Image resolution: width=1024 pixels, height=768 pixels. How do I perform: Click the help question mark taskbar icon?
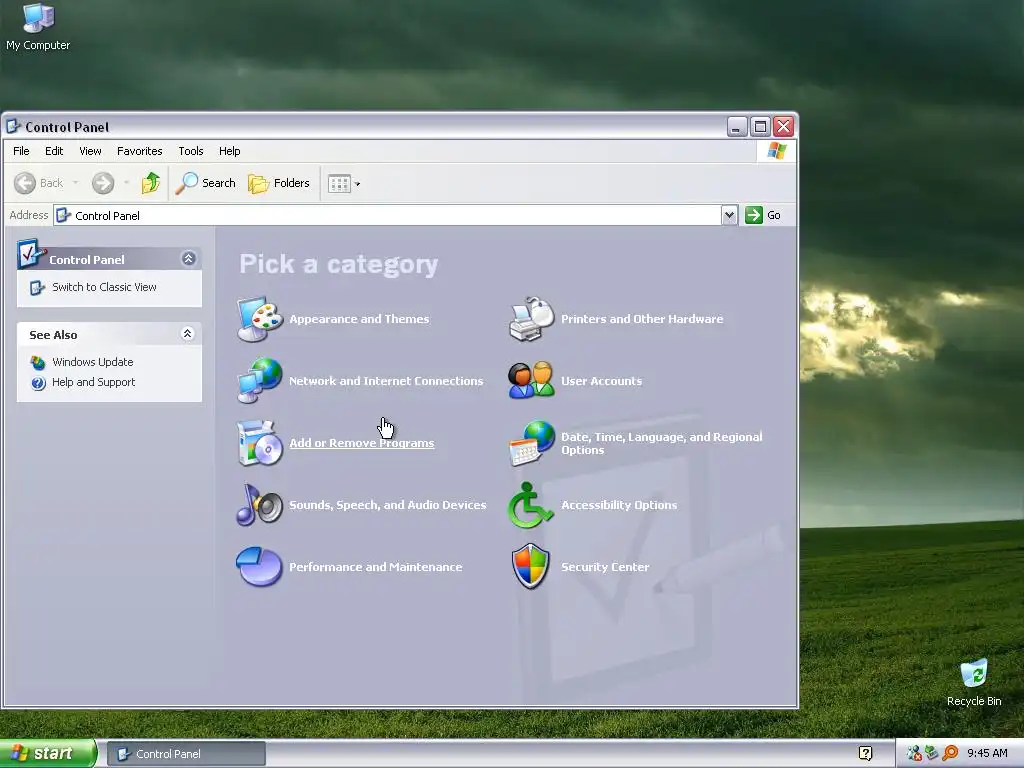865,754
